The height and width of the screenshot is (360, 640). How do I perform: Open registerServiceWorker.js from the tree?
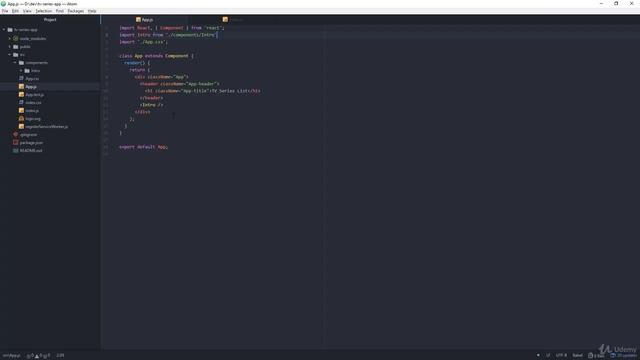point(47,127)
